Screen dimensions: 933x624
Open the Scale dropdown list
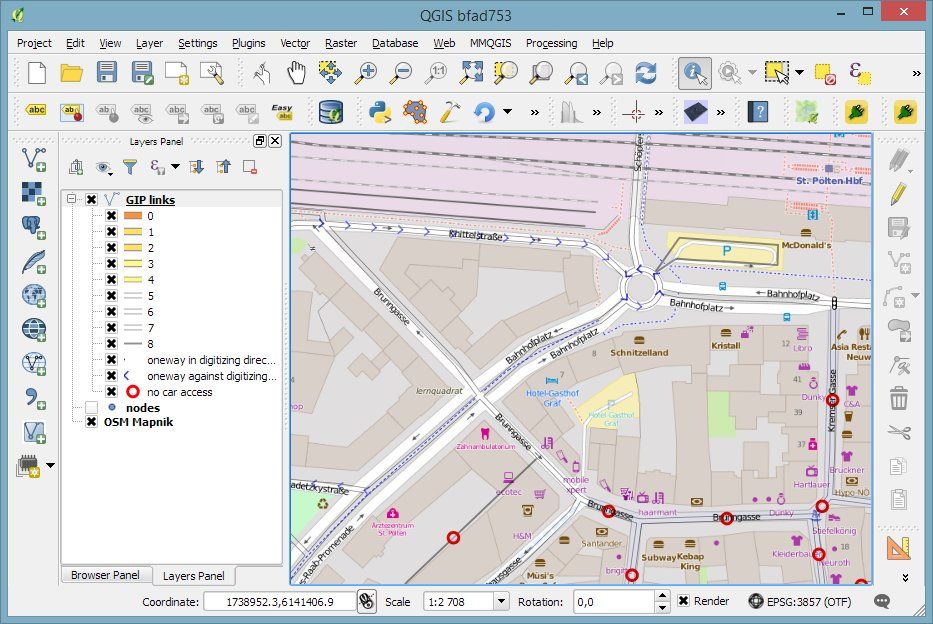(x=501, y=601)
